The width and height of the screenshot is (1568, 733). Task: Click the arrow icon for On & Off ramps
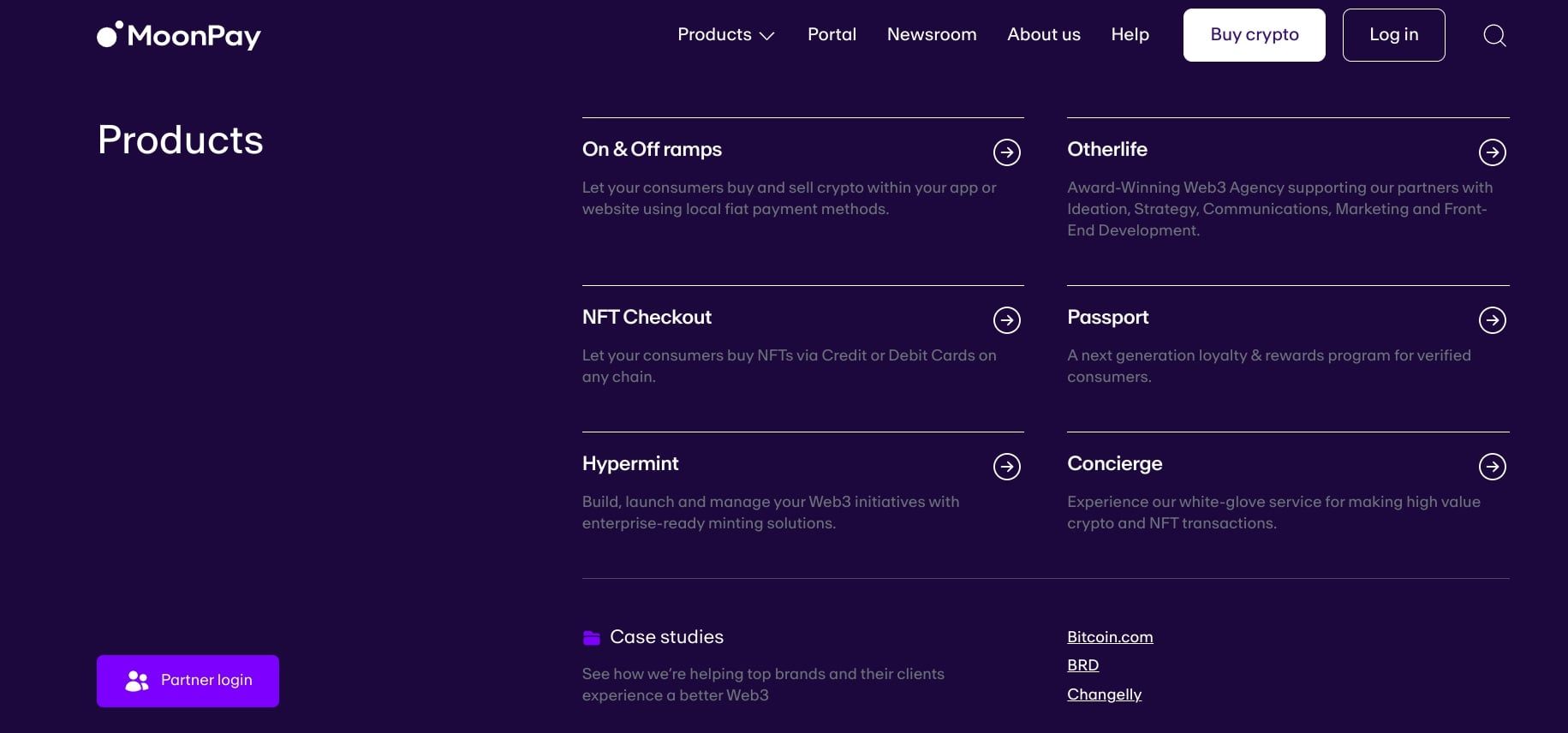point(1007,152)
